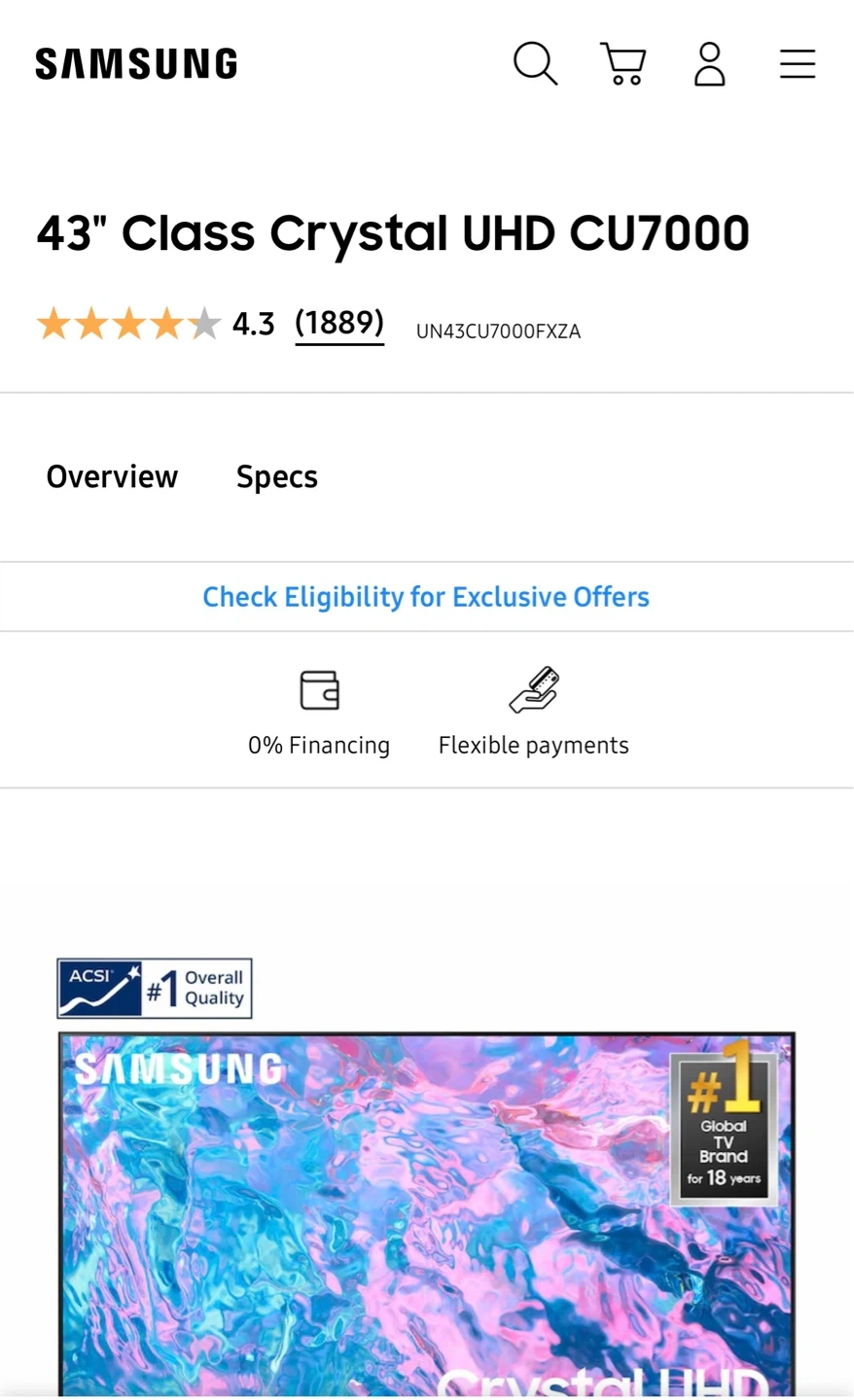Image resolution: width=854 pixels, height=1400 pixels.
Task: Open Check Eligibility for Exclusive Offers link
Action: 426,597
